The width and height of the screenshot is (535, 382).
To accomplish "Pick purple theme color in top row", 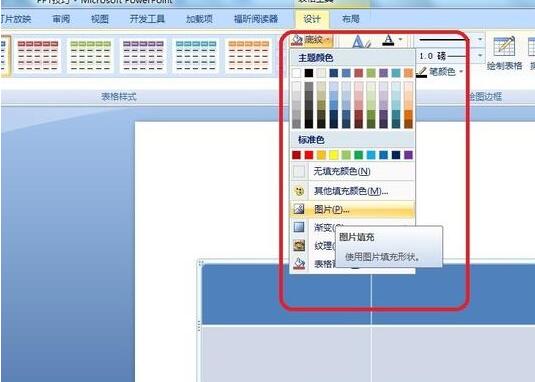I will [384, 73].
